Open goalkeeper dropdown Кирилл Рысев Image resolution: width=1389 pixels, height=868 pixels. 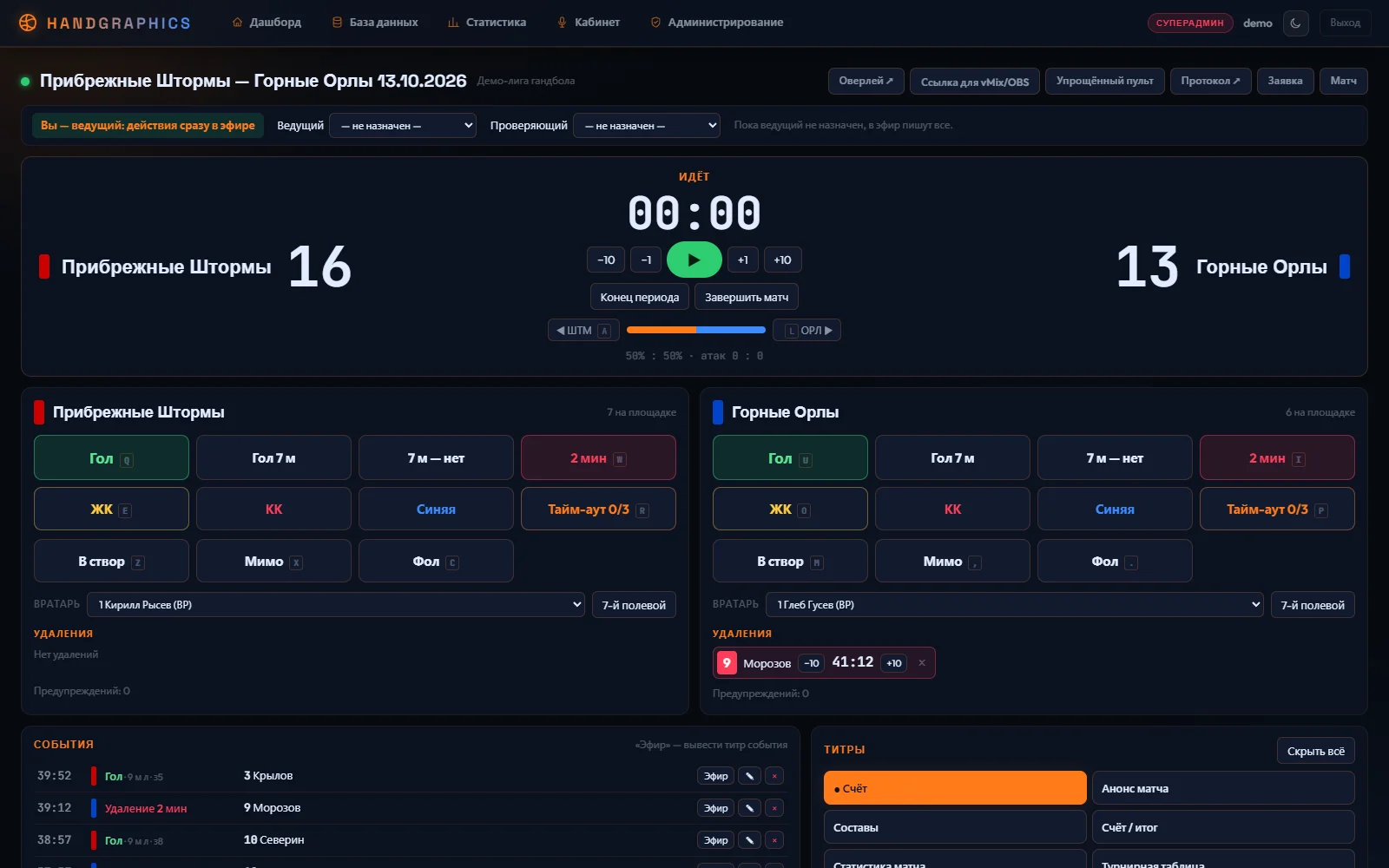coord(336,605)
